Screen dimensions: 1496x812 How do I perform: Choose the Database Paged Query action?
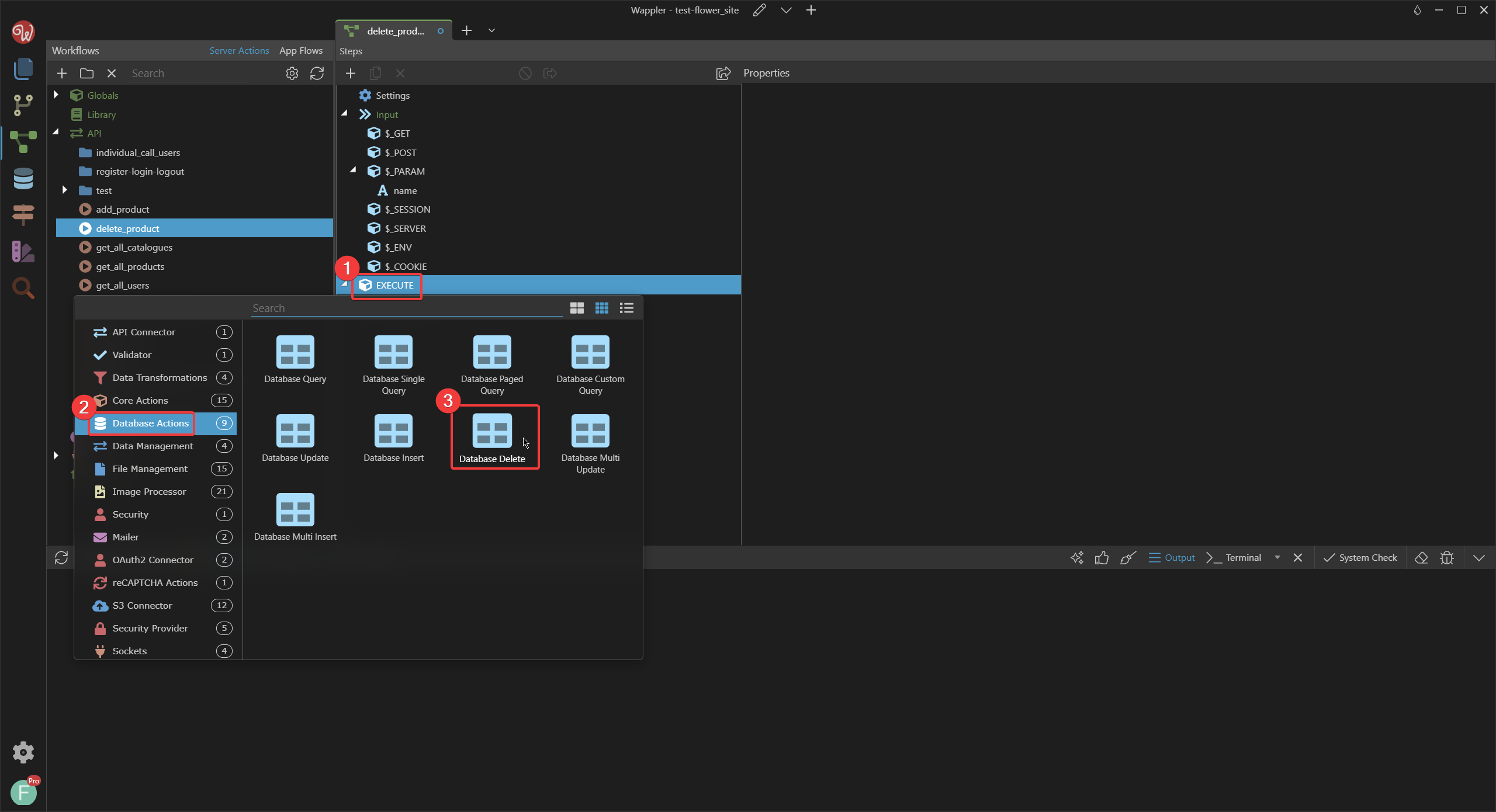tap(492, 365)
